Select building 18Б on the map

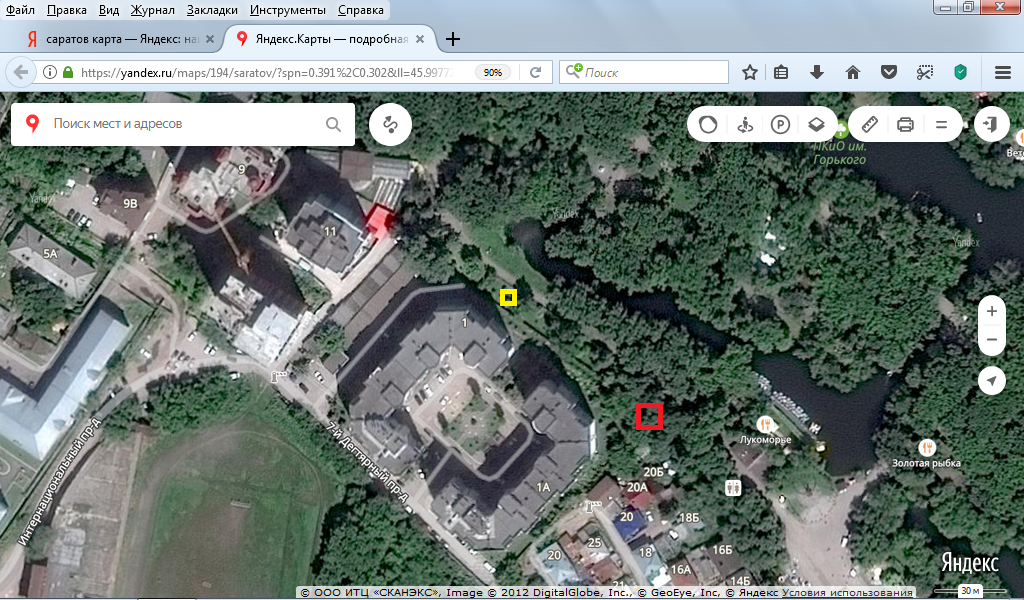(x=689, y=518)
